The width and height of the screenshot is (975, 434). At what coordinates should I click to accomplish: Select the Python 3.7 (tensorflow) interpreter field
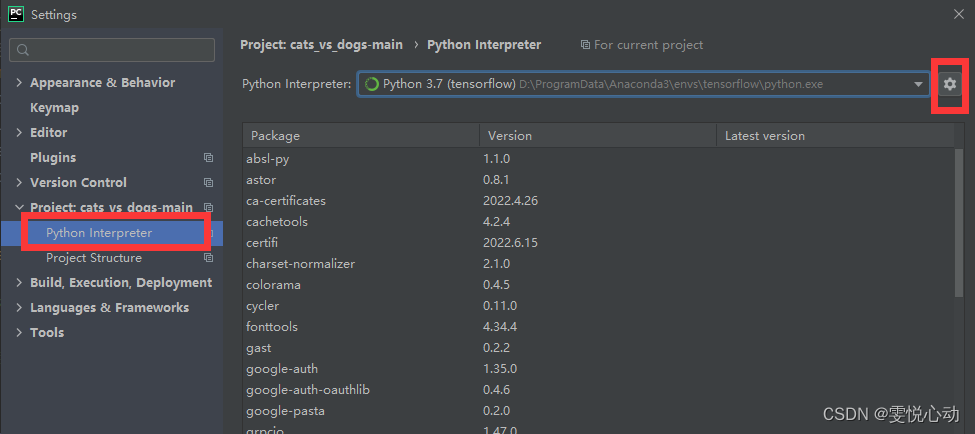coord(643,84)
